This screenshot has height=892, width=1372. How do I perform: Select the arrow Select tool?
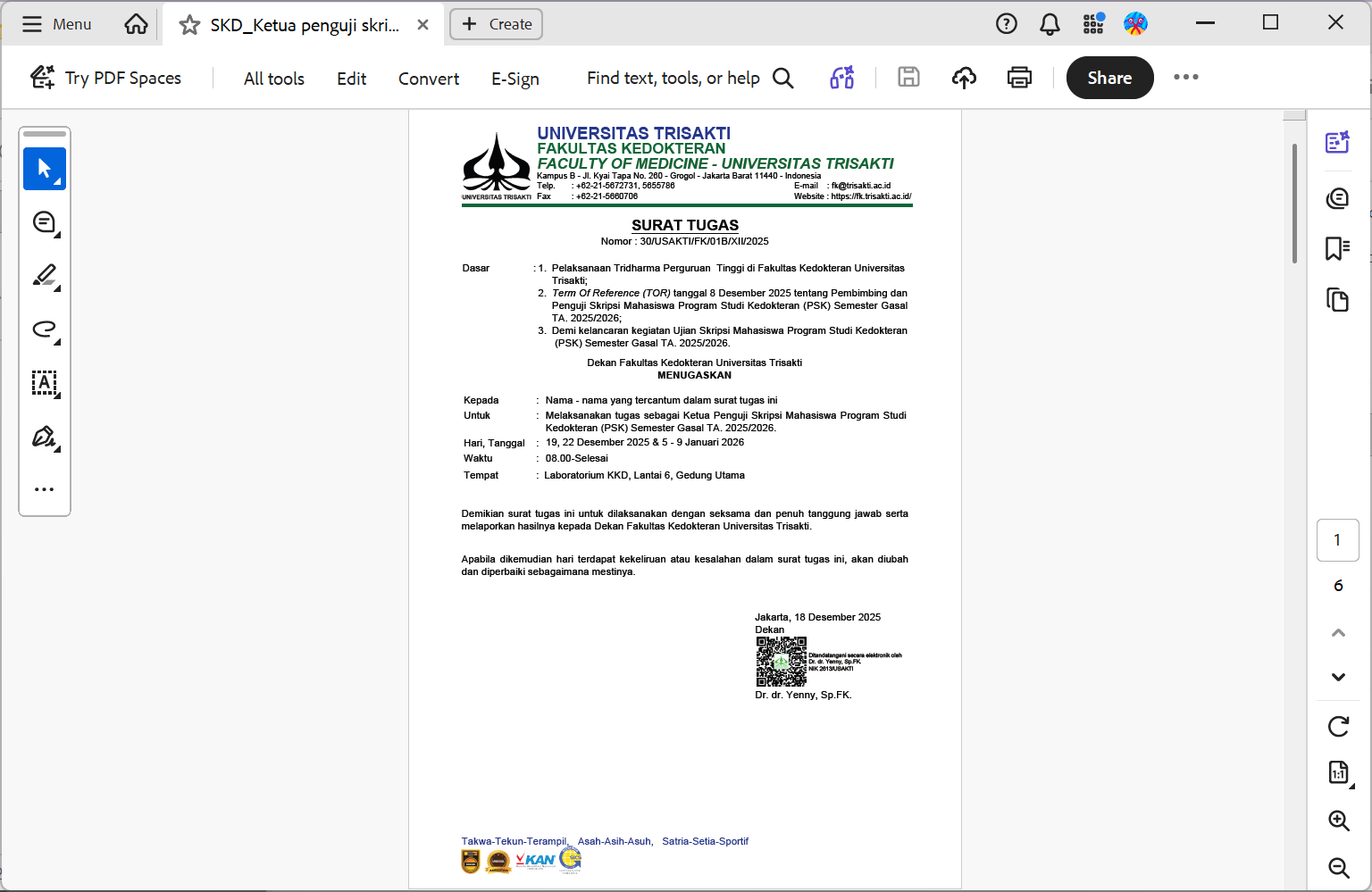(44, 169)
